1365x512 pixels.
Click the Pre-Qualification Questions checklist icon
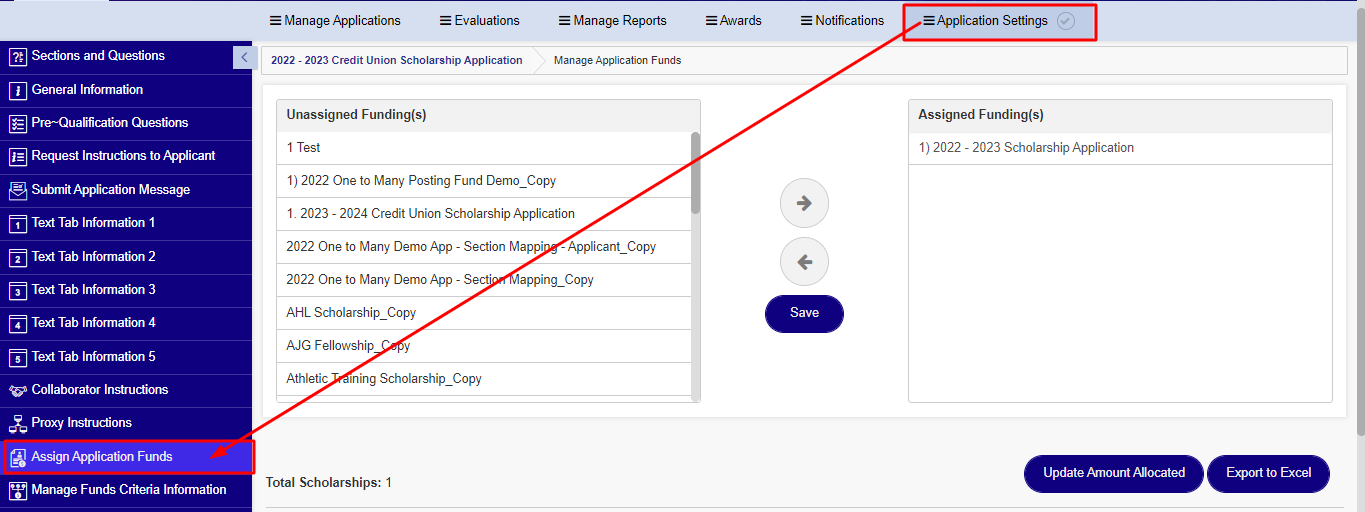[x=17, y=123]
